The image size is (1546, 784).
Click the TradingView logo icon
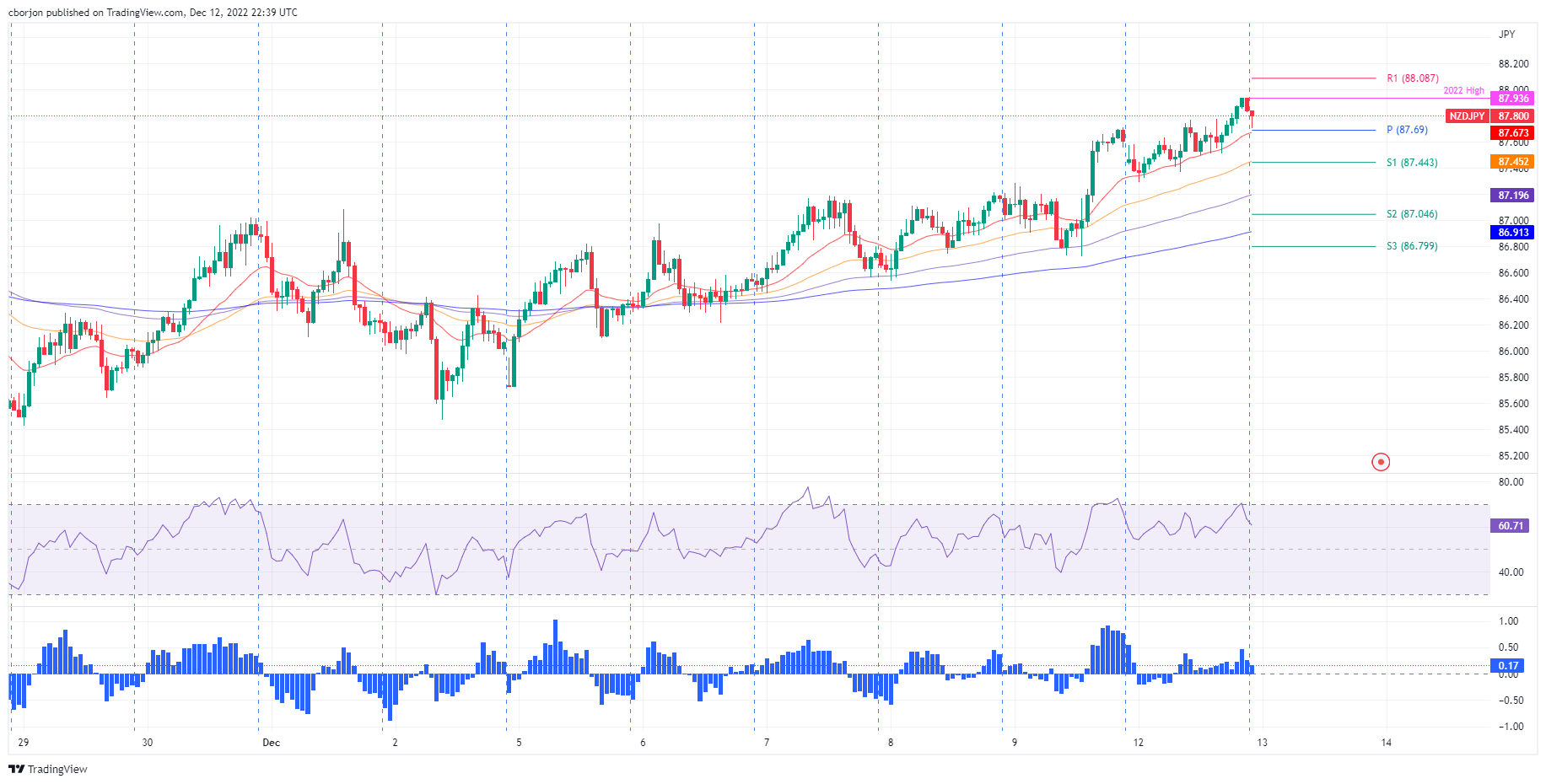(x=16, y=769)
